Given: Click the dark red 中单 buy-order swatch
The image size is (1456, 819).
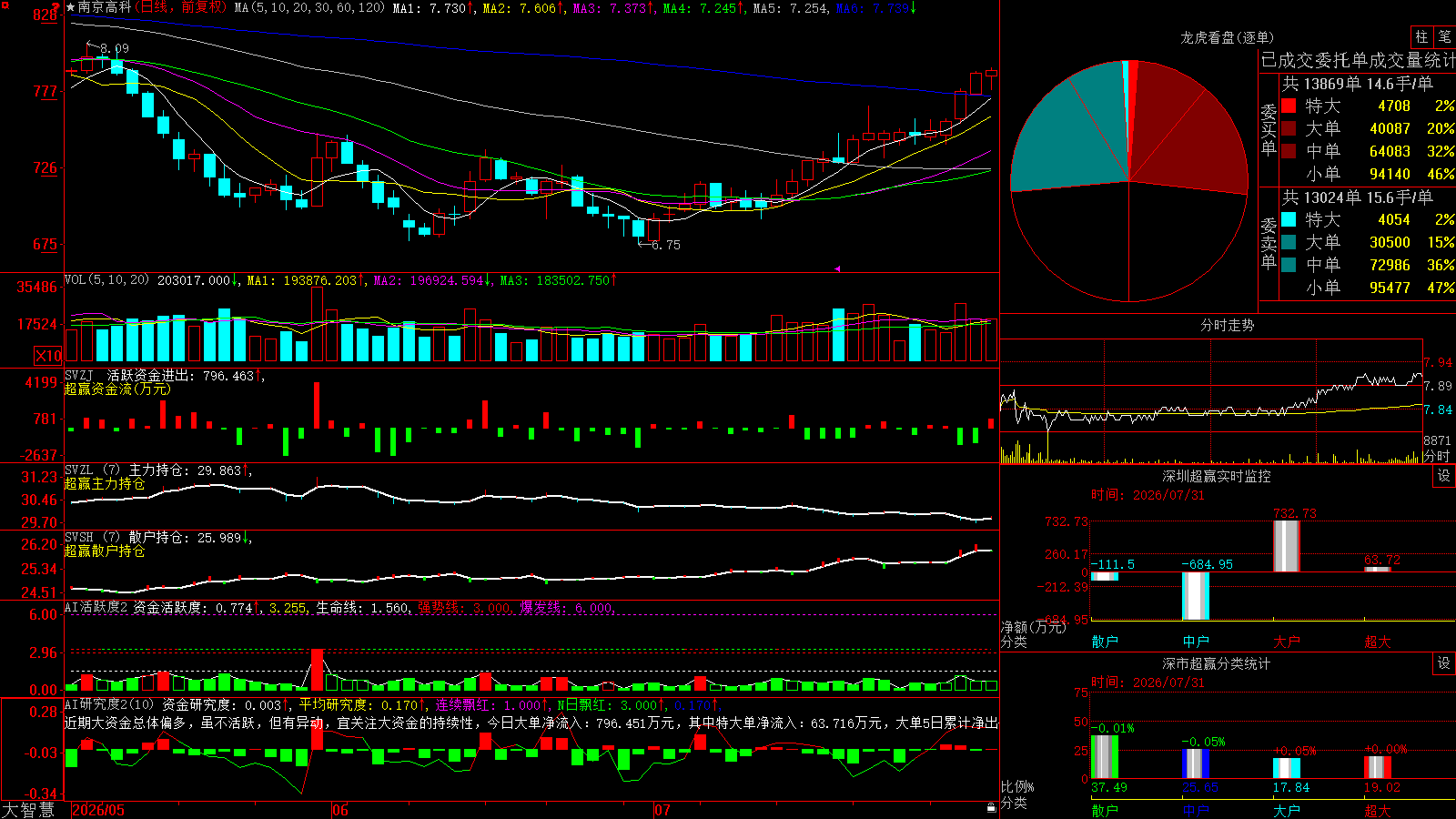Looking at the screenshot, I should tap(1289, 151).
